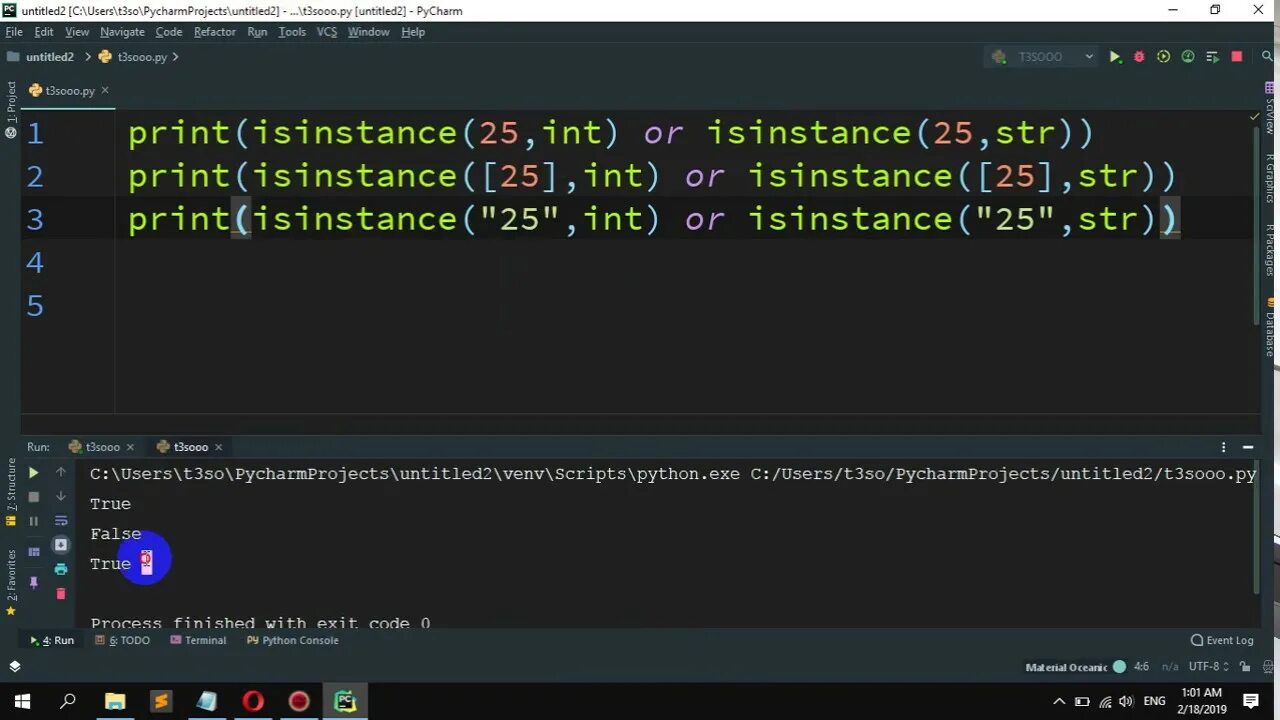This screenshot has width=1280, height=720.
Task: Print the console output
Action: (61, 569)
